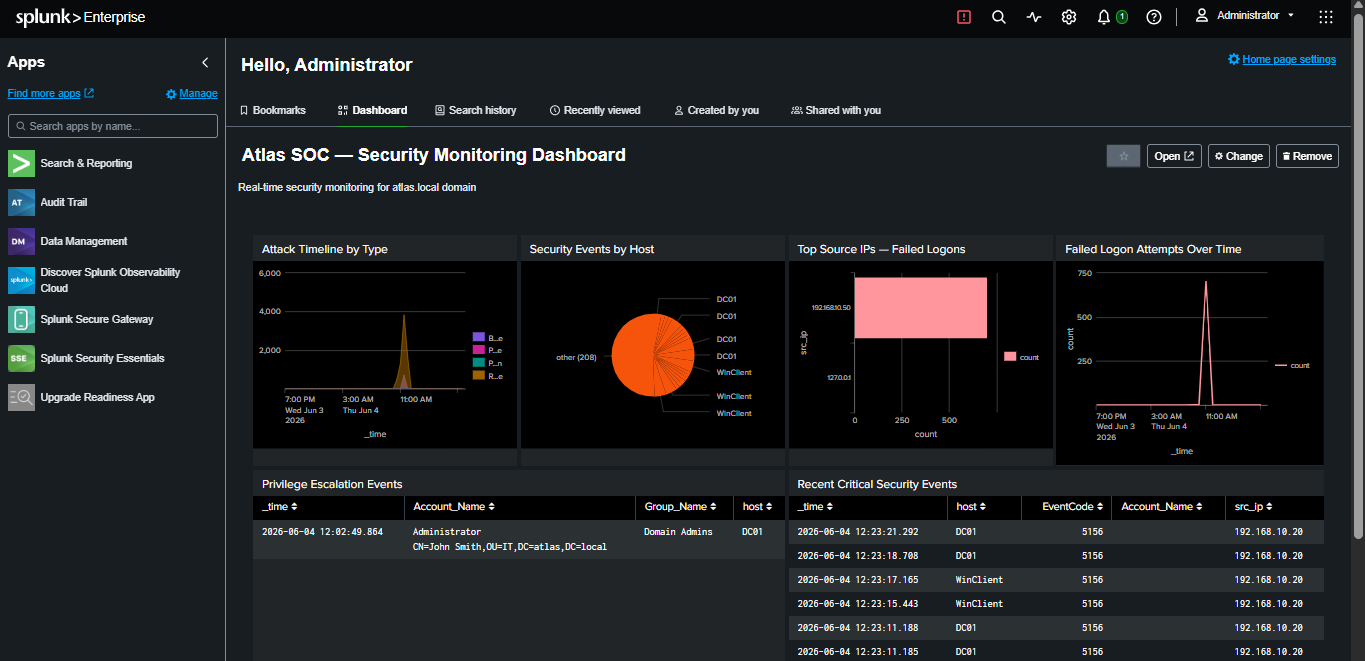Click the 2026-06-04 12:23:17.165 WinClient row
The height and width of the screenshot is (661, 1365).
[1056, 580]
